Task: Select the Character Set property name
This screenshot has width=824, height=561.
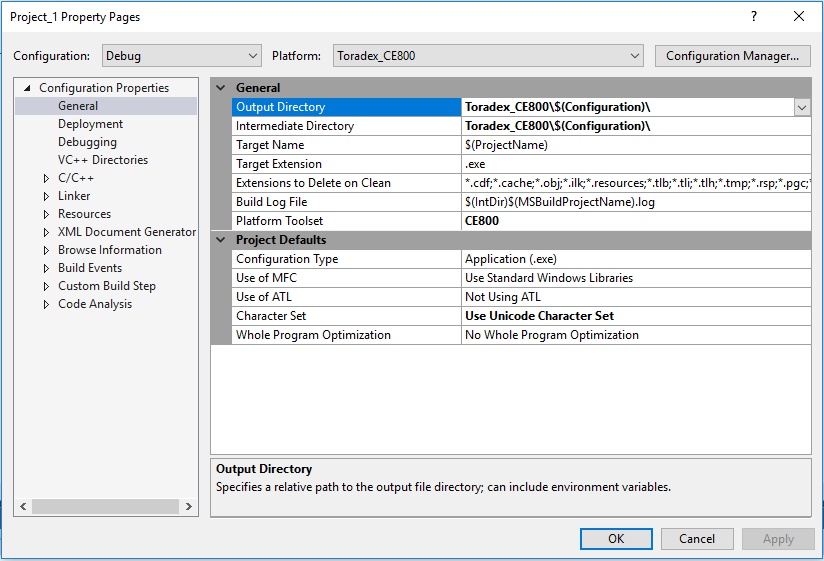Action: coord(271,316)
